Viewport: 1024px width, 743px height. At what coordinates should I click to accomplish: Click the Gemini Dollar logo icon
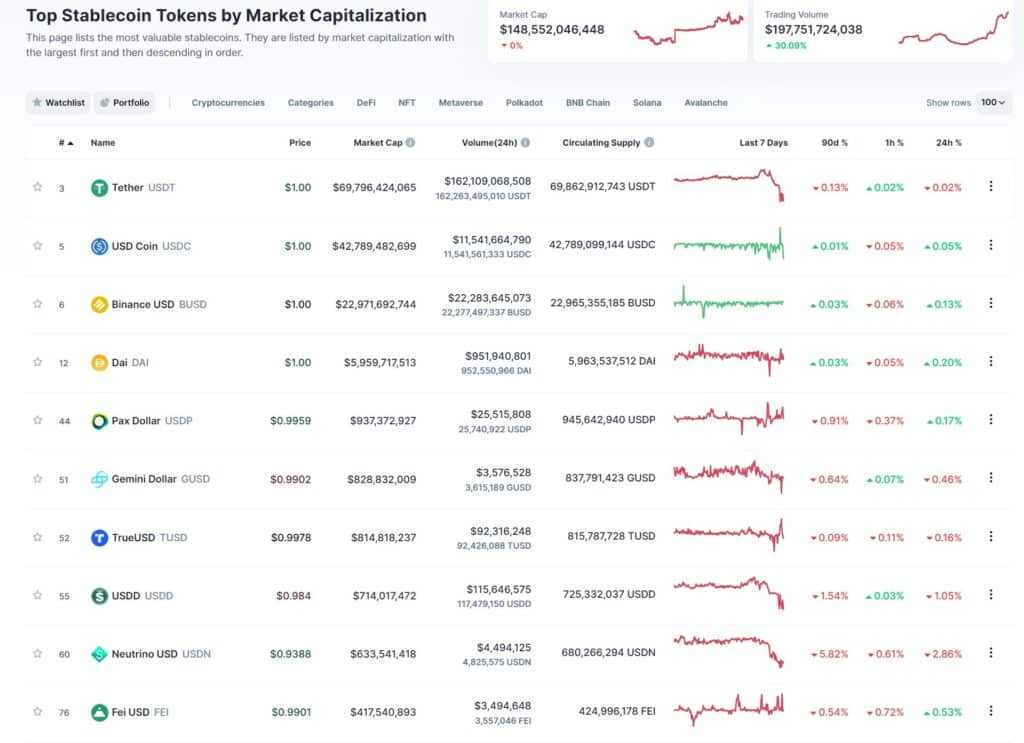point(99,479)
